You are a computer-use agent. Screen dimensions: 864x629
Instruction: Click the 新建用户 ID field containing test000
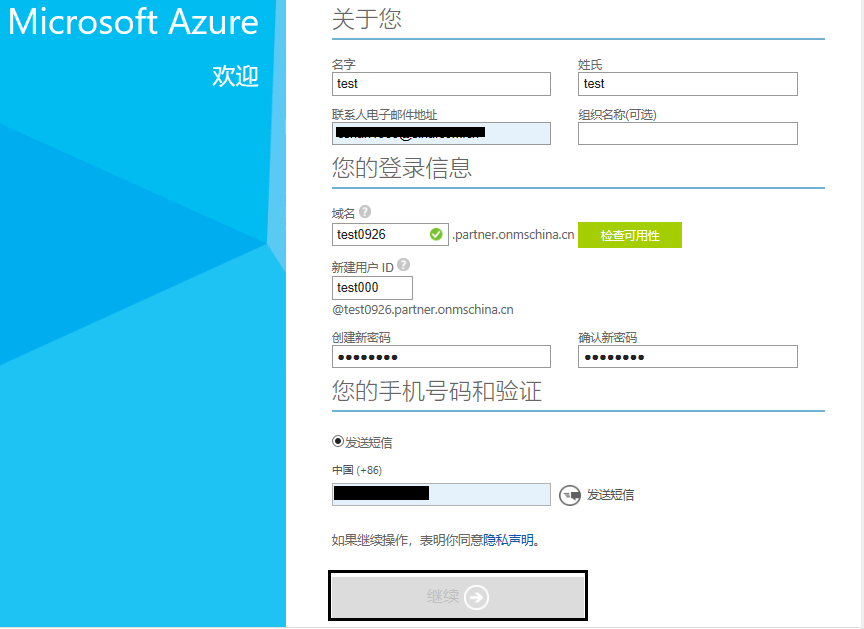[372, 288]
